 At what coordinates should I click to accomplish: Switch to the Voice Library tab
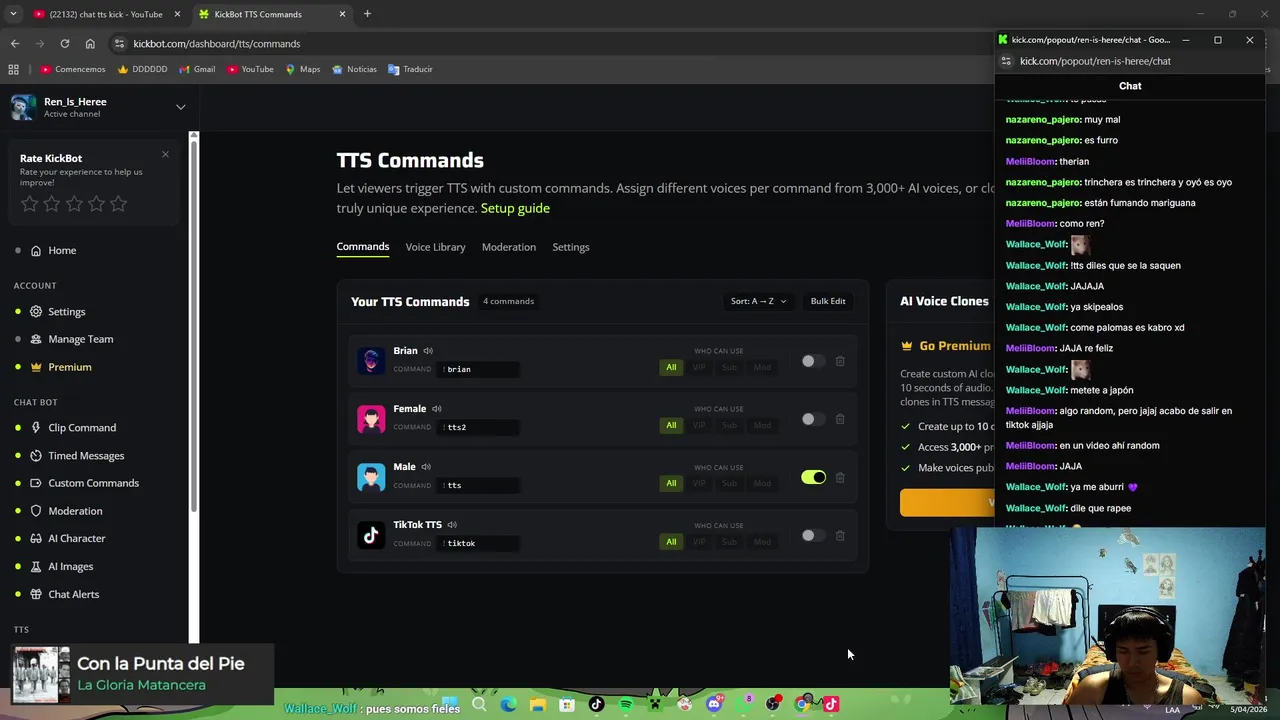(x=435, y=247)
